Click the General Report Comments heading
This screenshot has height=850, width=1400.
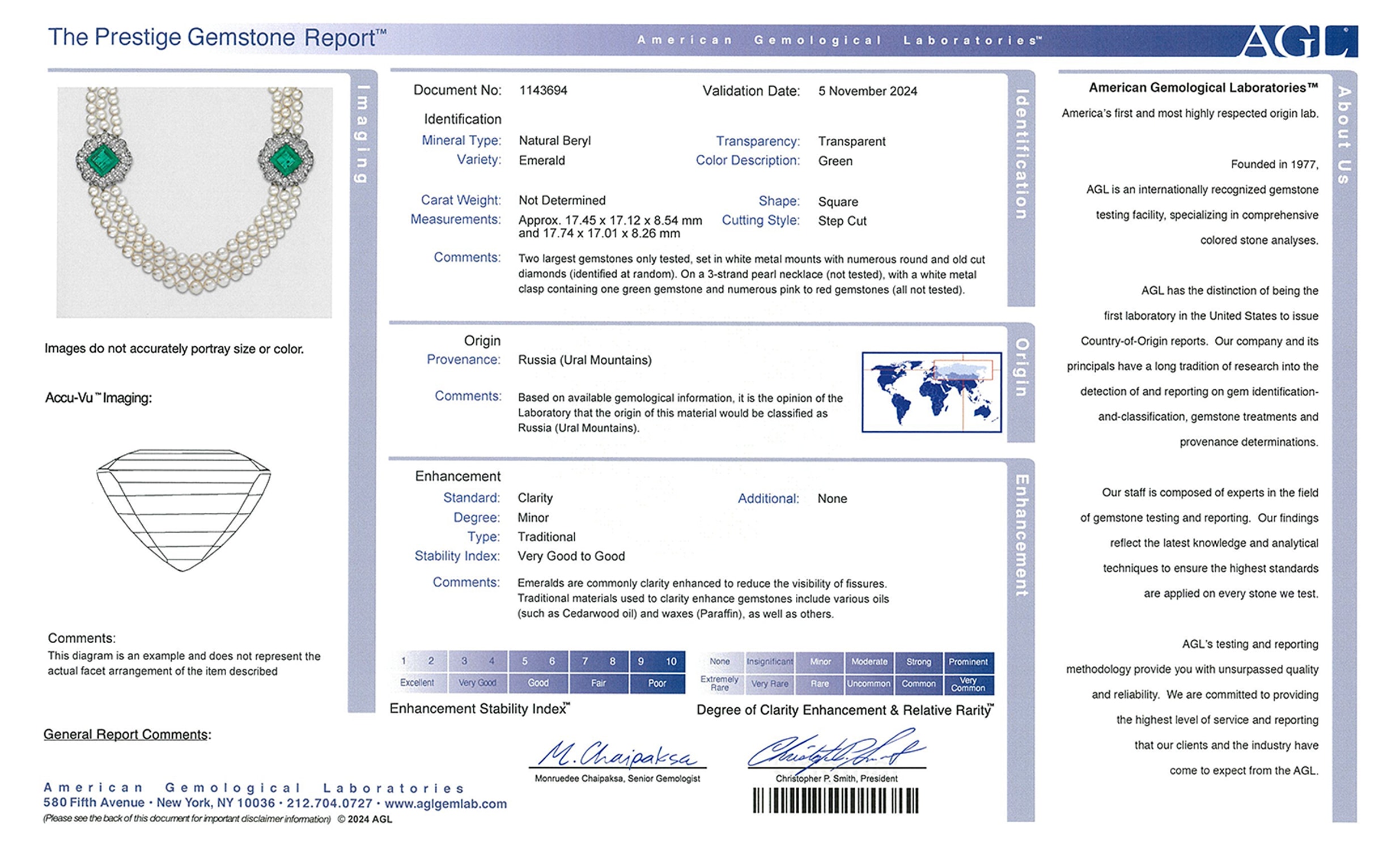[x=128, y=734]
